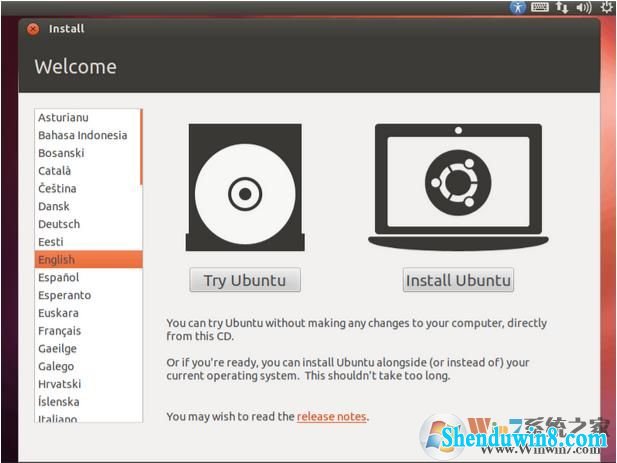Select Esperanto language
This screenshot has height=463, width=617.
(88, 295)
